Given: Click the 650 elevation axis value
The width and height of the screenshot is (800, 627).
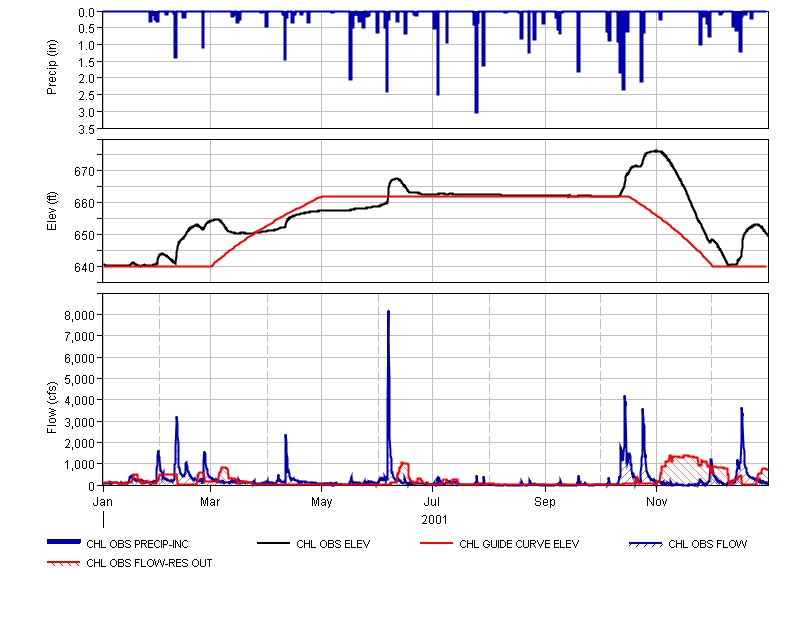Looking at the screenshot, I should tap(85, 235).
